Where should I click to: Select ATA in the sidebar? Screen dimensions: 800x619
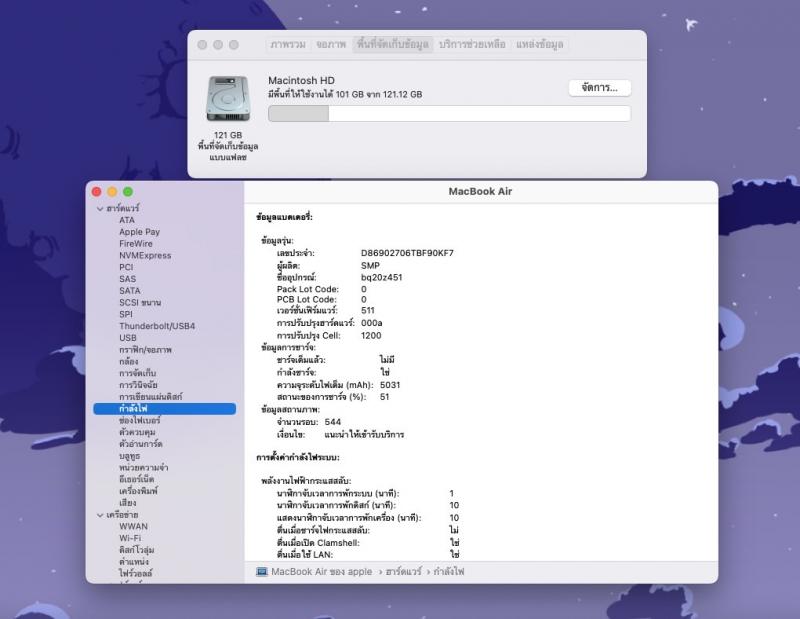[127, 220]
